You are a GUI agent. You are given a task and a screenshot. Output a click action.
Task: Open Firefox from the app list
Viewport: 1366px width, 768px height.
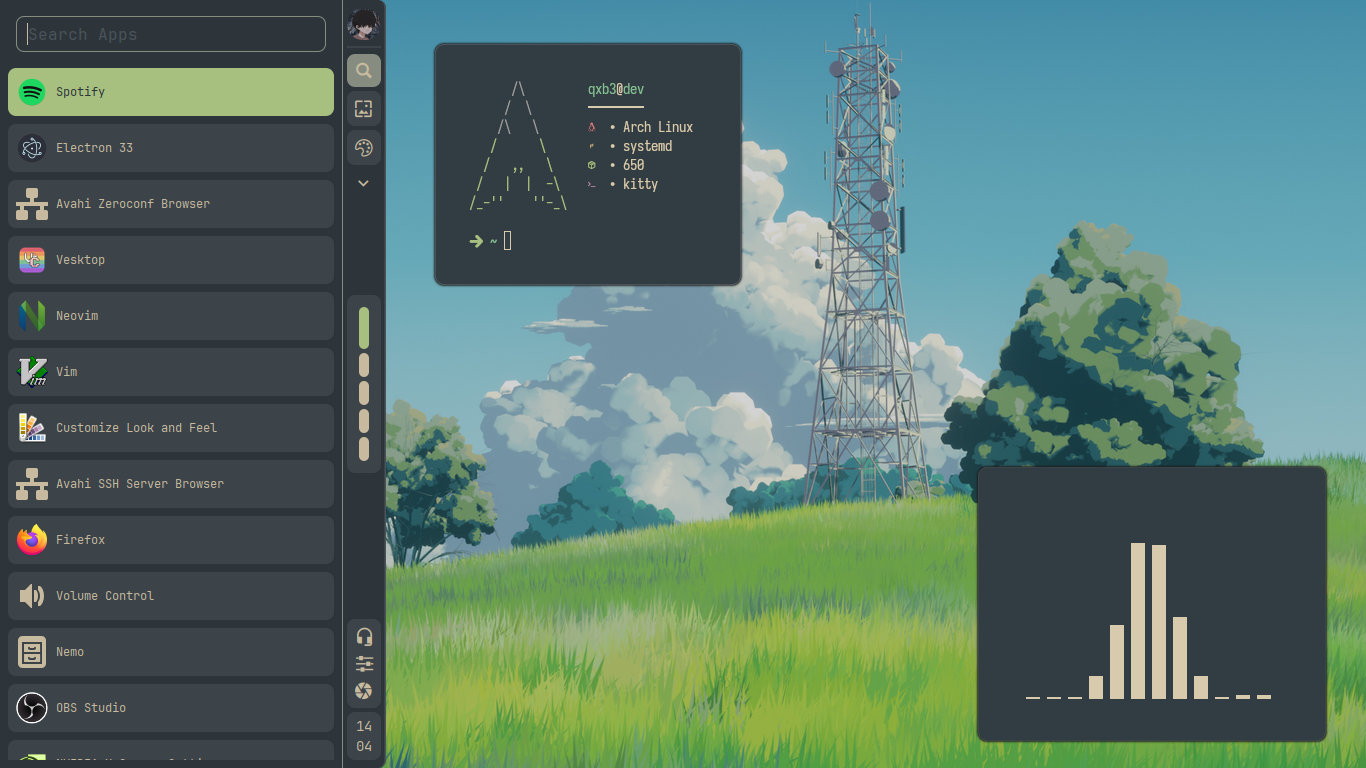170,540
